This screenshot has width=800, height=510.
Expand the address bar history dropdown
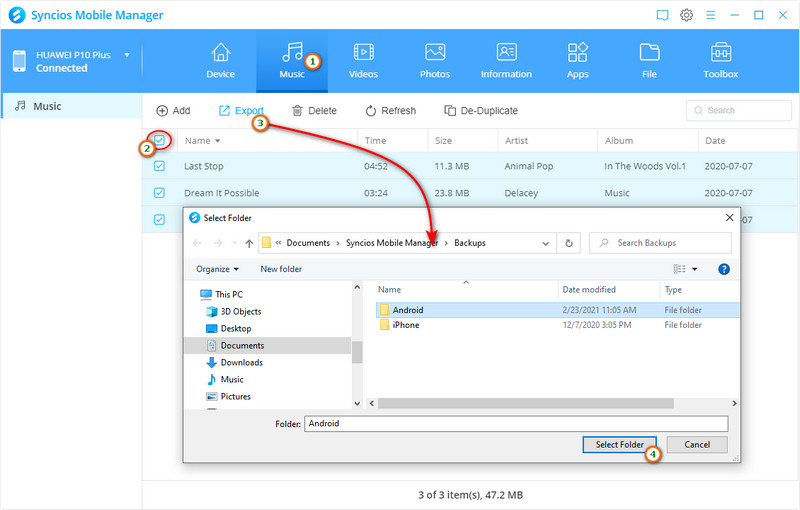pyautogui.click(x=545, y=243)
